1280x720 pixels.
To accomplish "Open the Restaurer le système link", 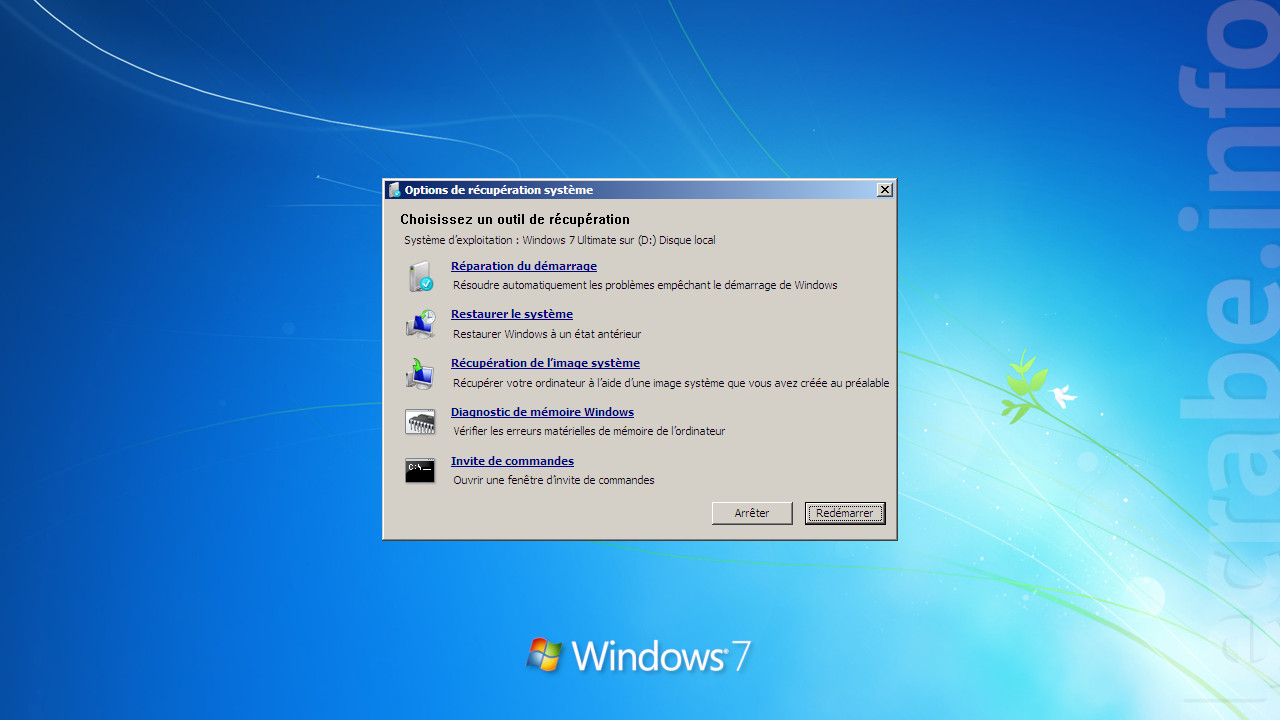I will tap(512, 314).
